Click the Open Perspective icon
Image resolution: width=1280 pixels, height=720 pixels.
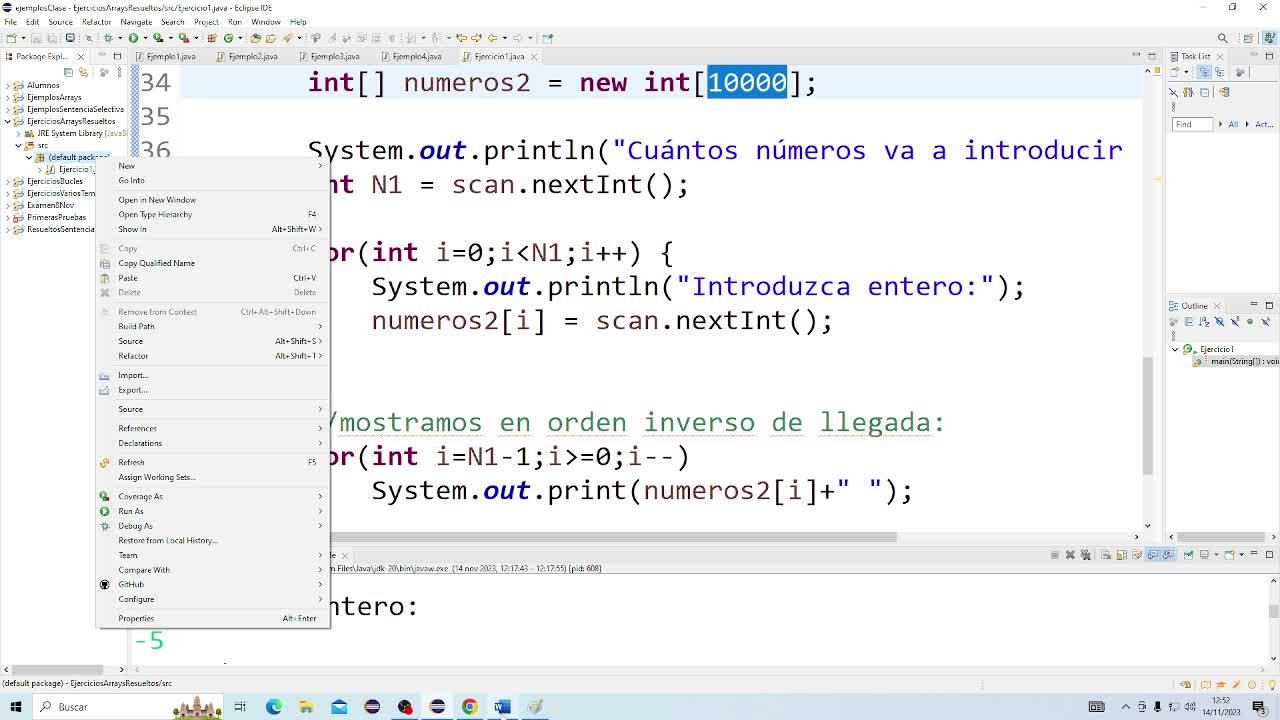pyautogui.click(x=1246, y=38)
